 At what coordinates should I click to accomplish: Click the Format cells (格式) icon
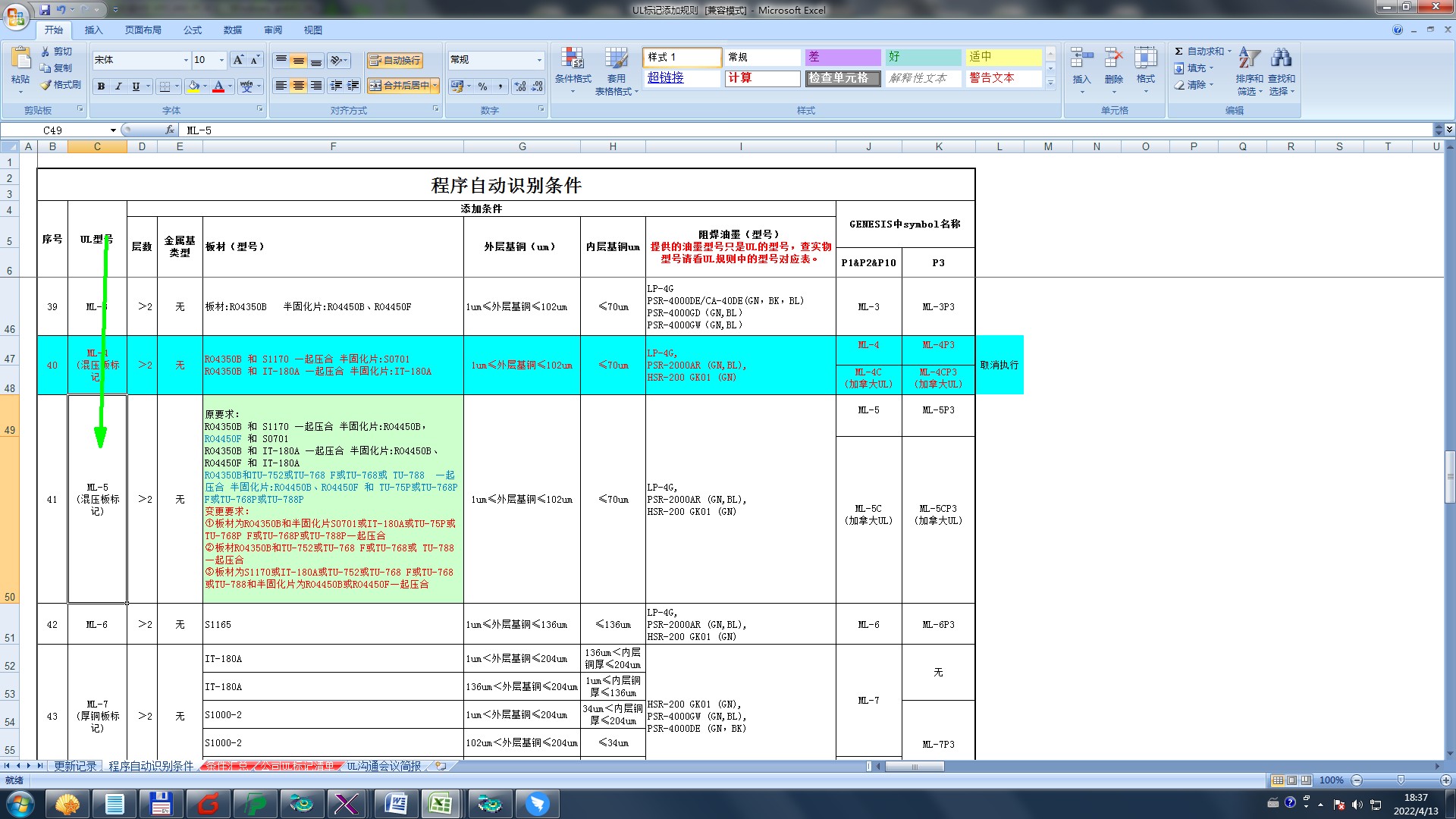click(x=1145, y=58)
